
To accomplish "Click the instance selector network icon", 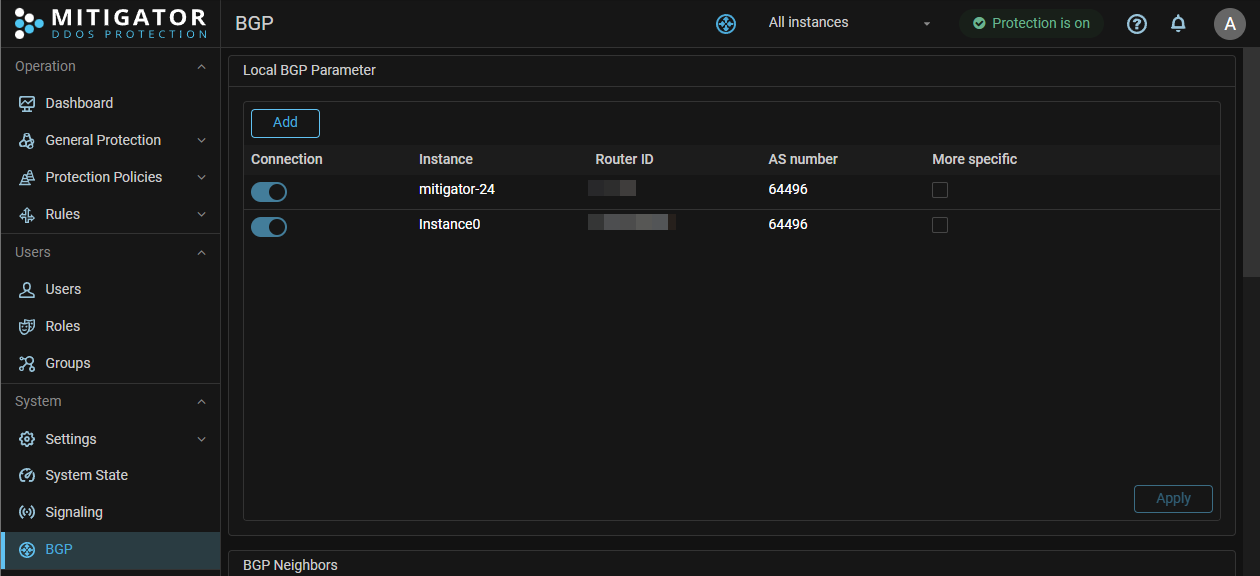I will 726,24.
